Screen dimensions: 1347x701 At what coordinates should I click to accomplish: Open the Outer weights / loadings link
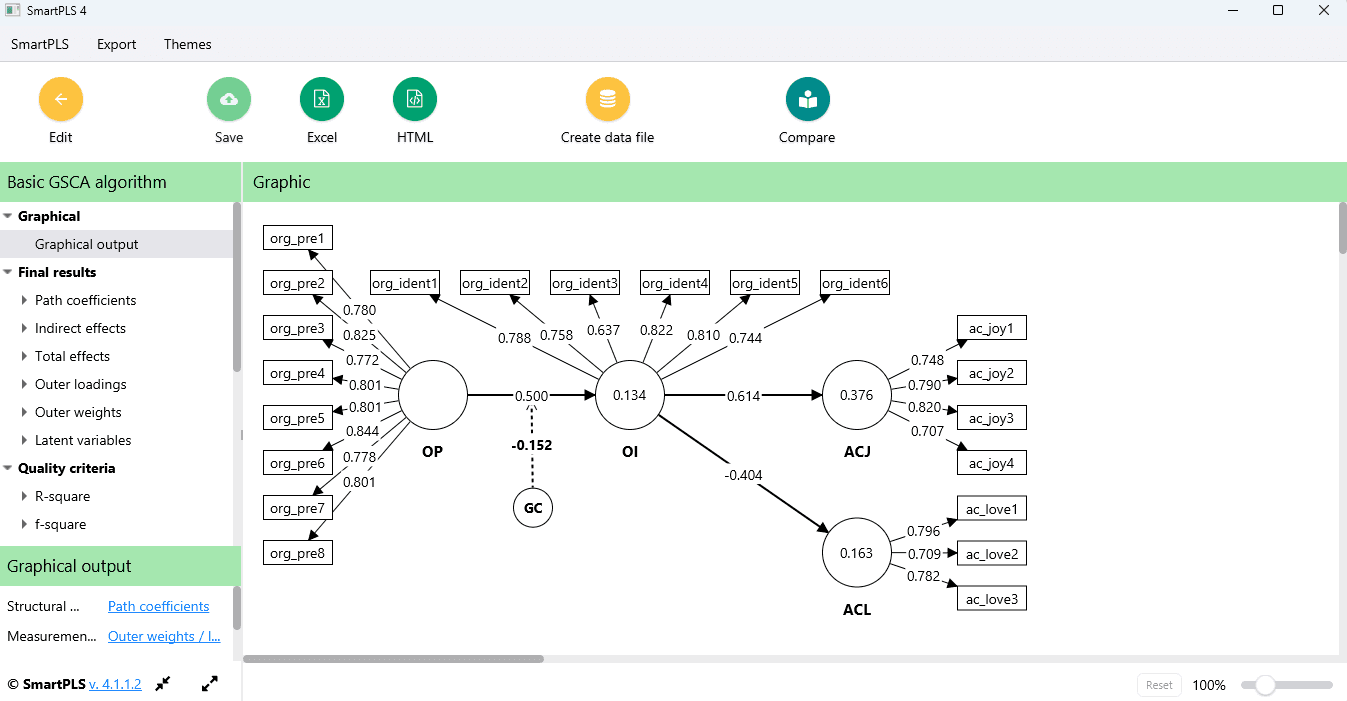164,636
